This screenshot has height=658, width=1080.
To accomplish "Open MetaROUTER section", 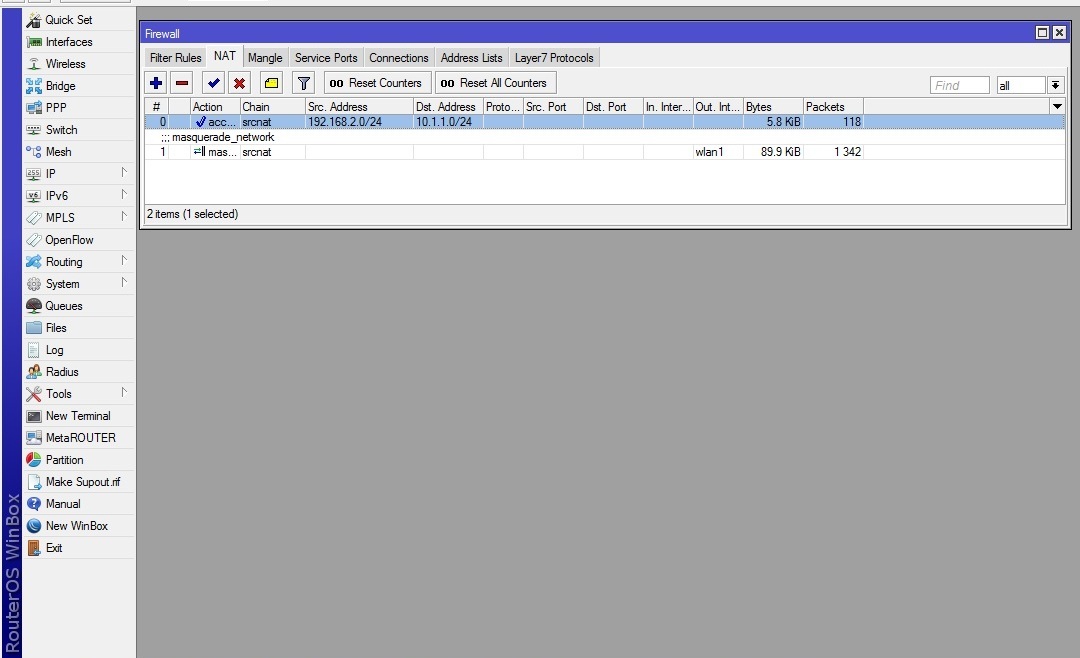I will tap(81, 438).
